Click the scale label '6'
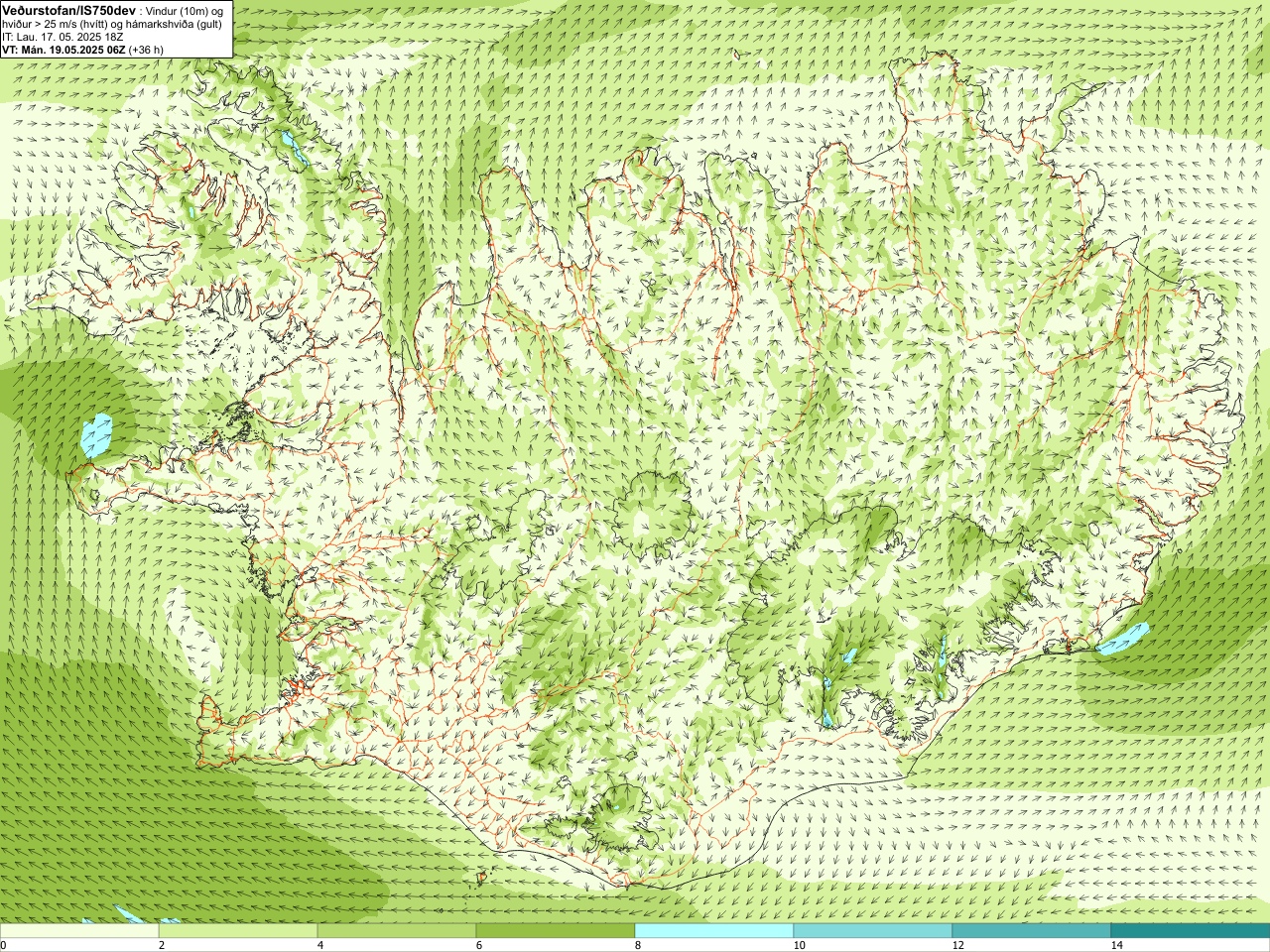The height and width of the screenshot is (952, 1270). [479, 945]
